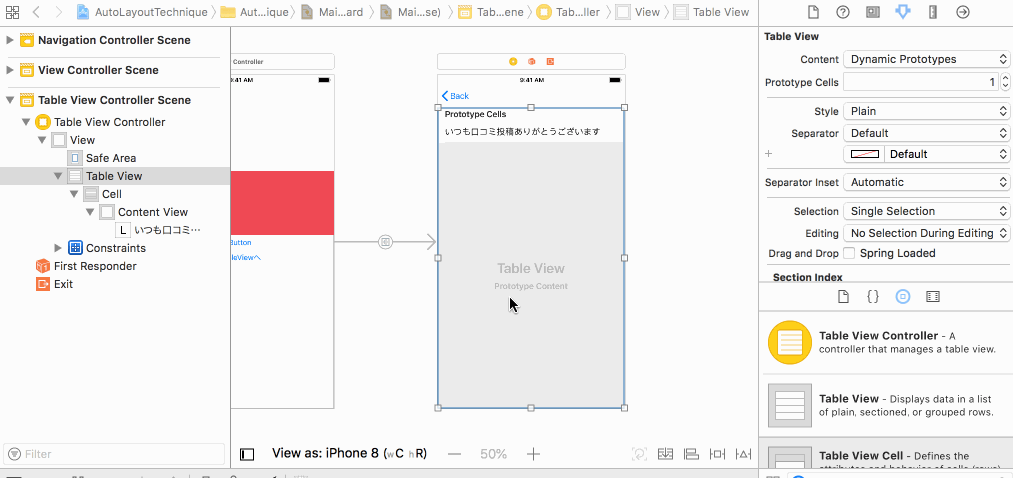Select the segue icon between scenes
The height and width of the screenshot is (478, 1013).
click(x=385, y=242)
